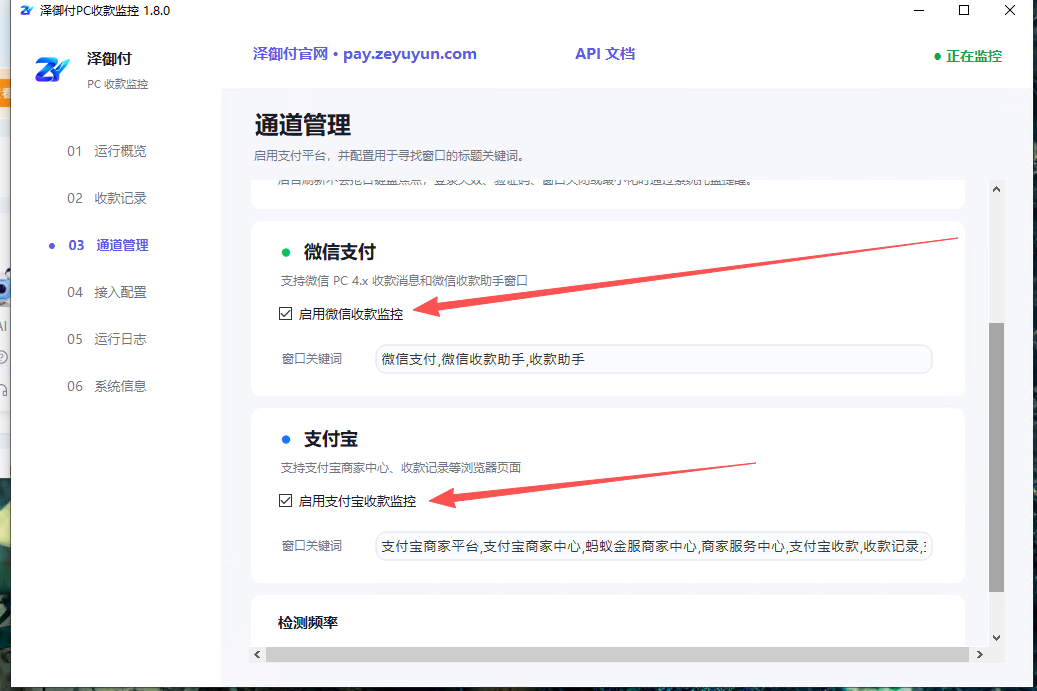Click the 检测频率 section heading
1037x691 pixels.
(308, 623)
